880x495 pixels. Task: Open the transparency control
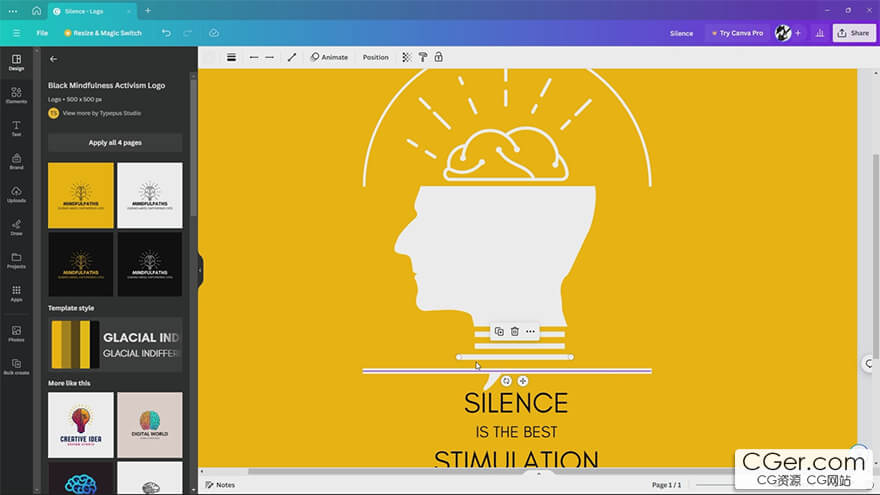click(x=407, y=57)
